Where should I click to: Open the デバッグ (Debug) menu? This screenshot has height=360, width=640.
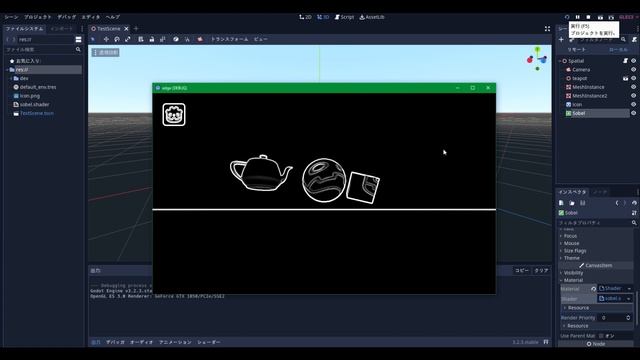tap(67, 17)
